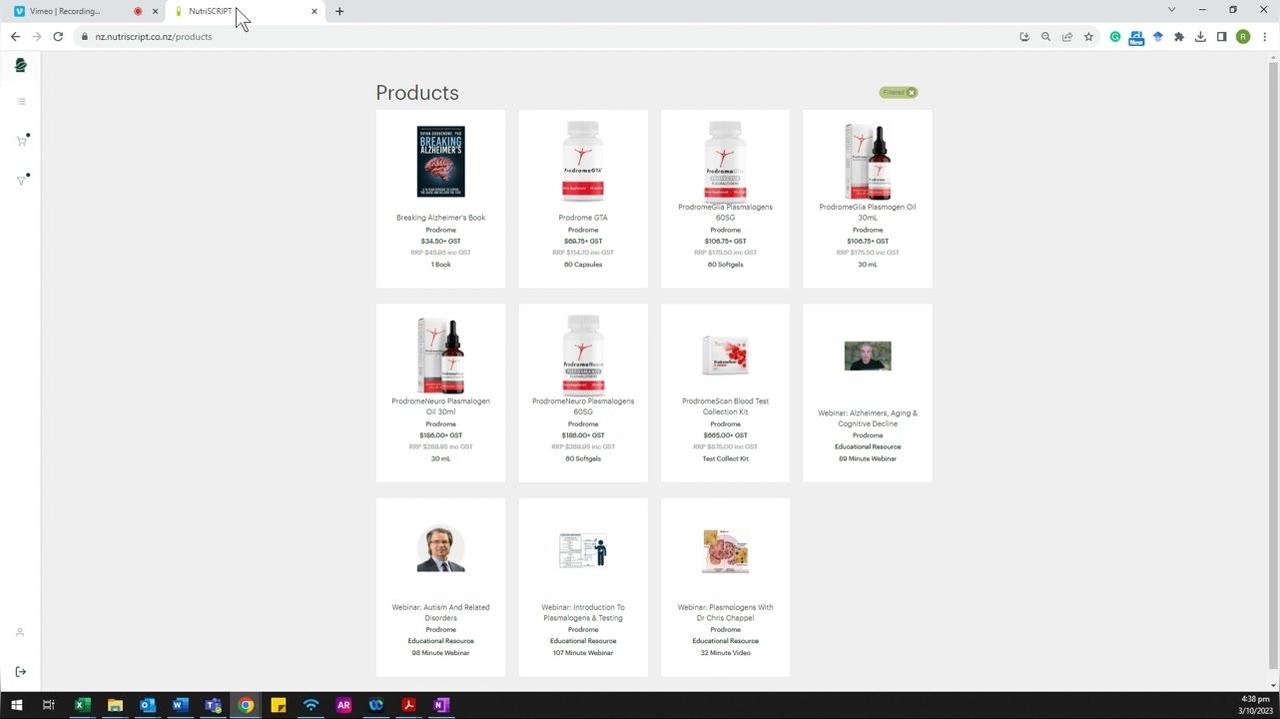Click Webinar: Autism And Related Disorders title
This screenshot has width=1280, height=719.
pyautogui.click(x=441, y=612)
